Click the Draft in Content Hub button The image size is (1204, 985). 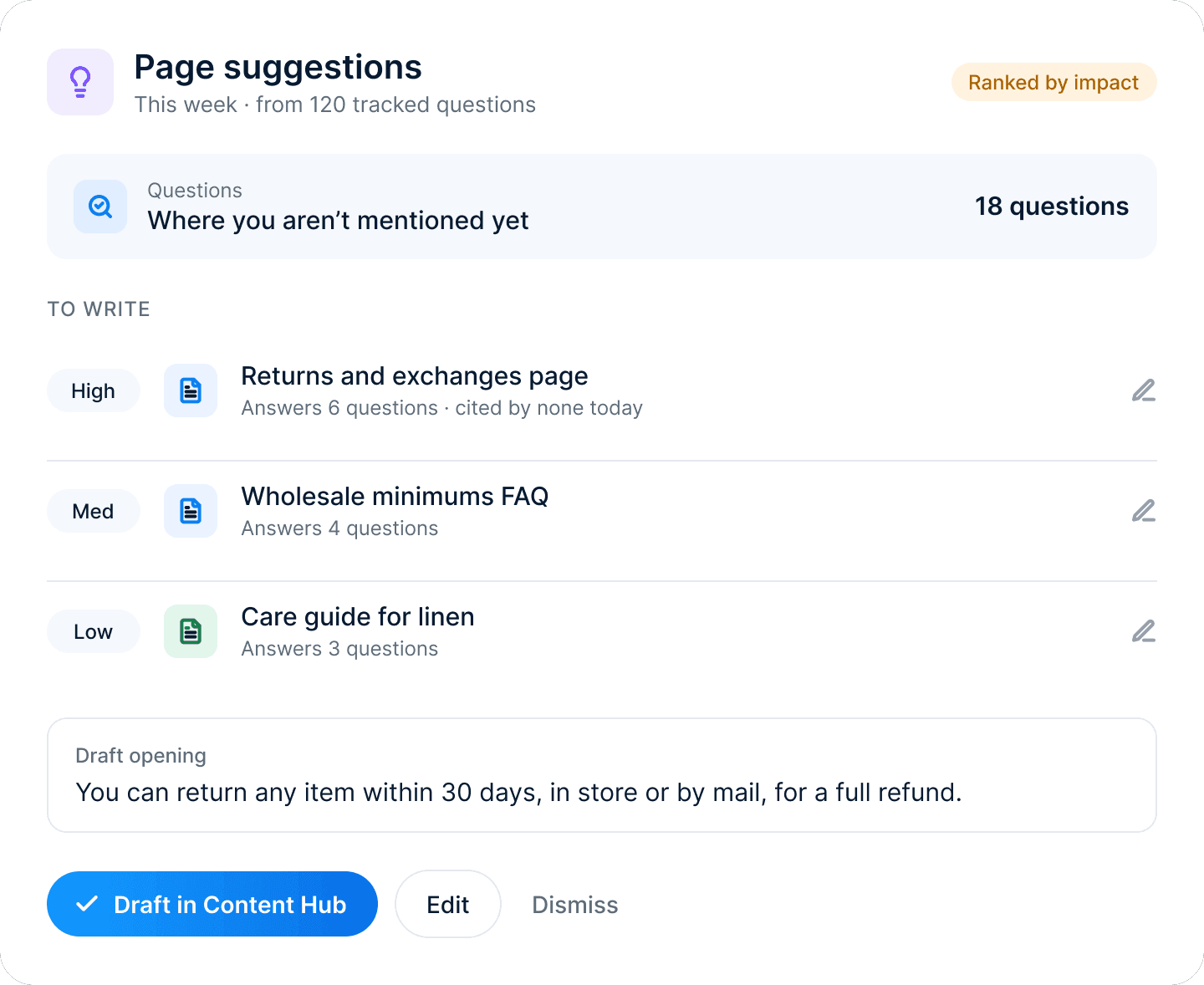click(212, 904)
